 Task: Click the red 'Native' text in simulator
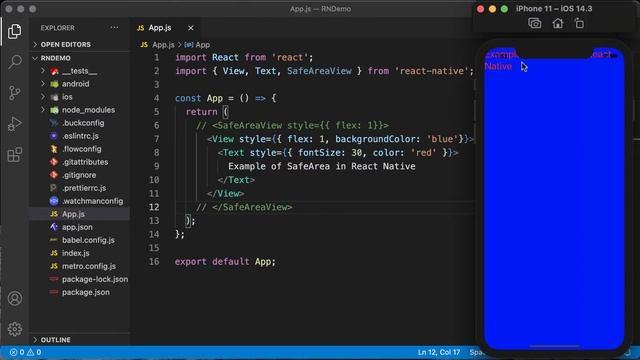coord(498,67)
